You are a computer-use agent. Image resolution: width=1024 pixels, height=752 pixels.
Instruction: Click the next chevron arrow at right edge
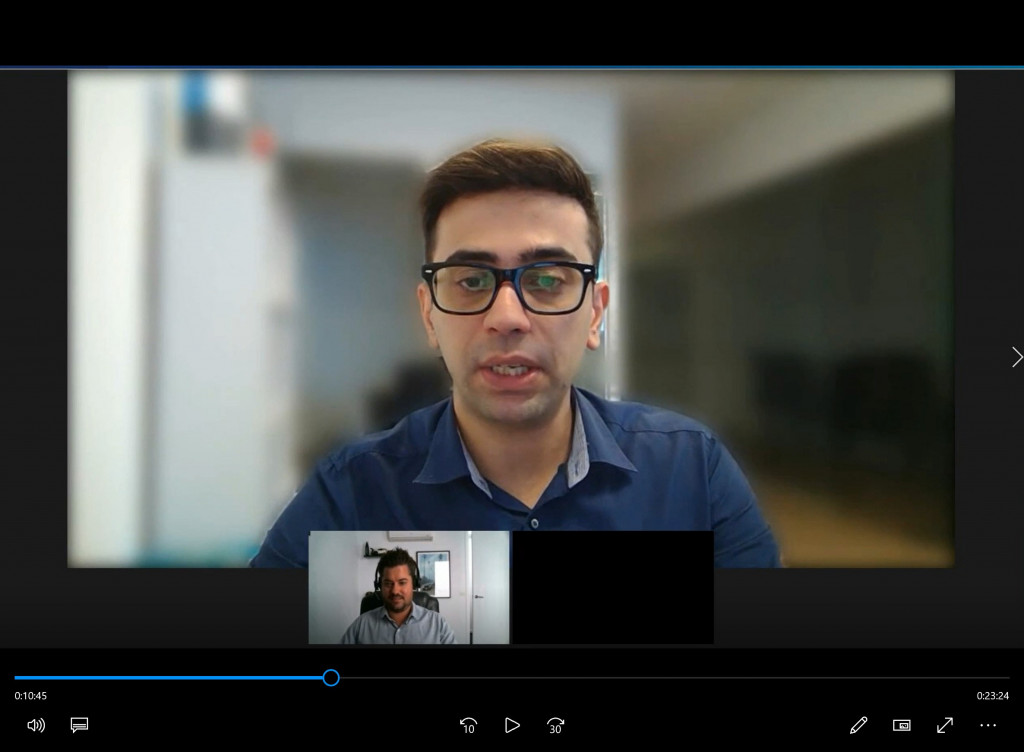click(1016, 357)
